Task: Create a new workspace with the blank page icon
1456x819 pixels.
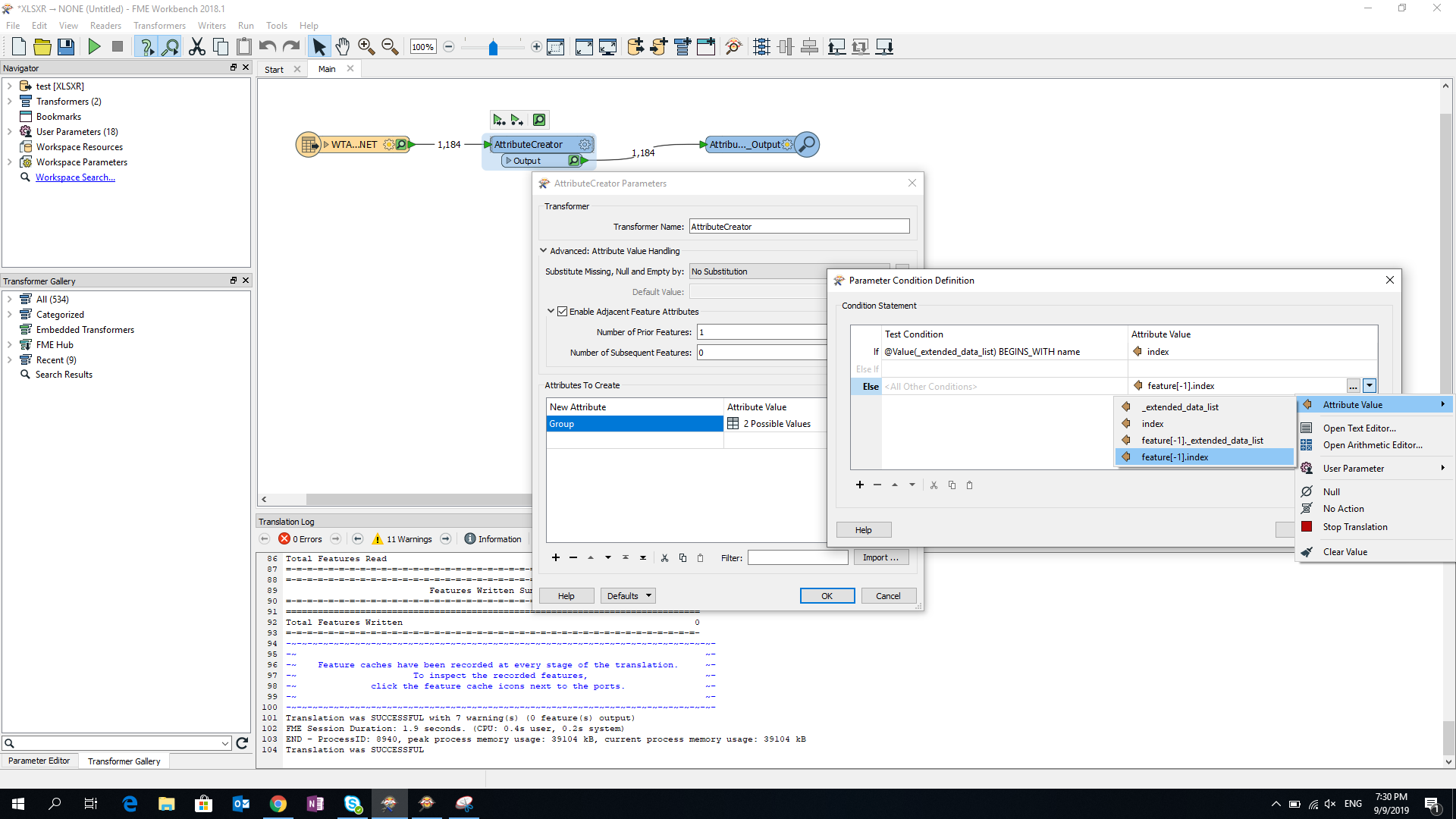Action: point(19,47)
